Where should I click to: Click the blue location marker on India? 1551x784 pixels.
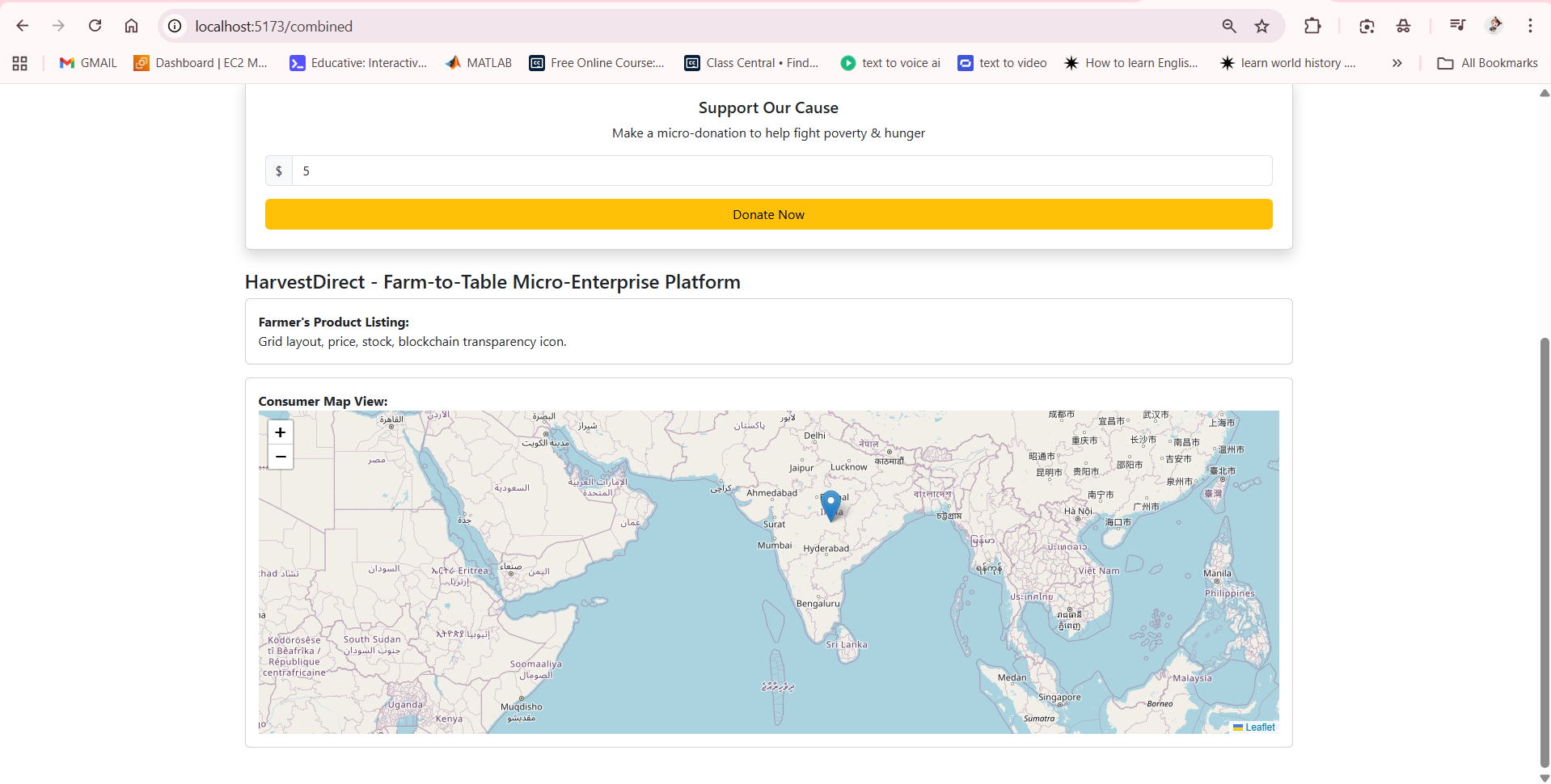point(830,505)
